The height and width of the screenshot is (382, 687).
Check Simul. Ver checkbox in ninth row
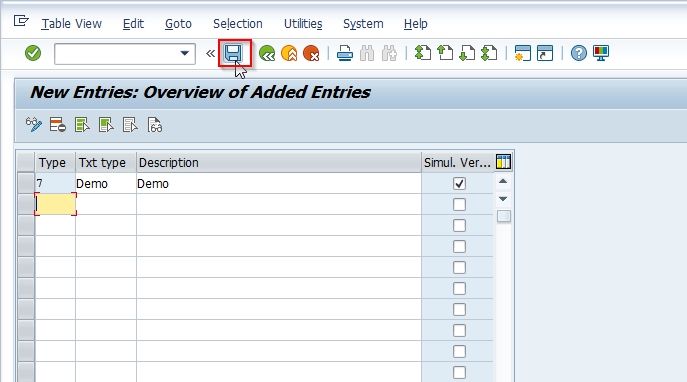pos(459,352)
